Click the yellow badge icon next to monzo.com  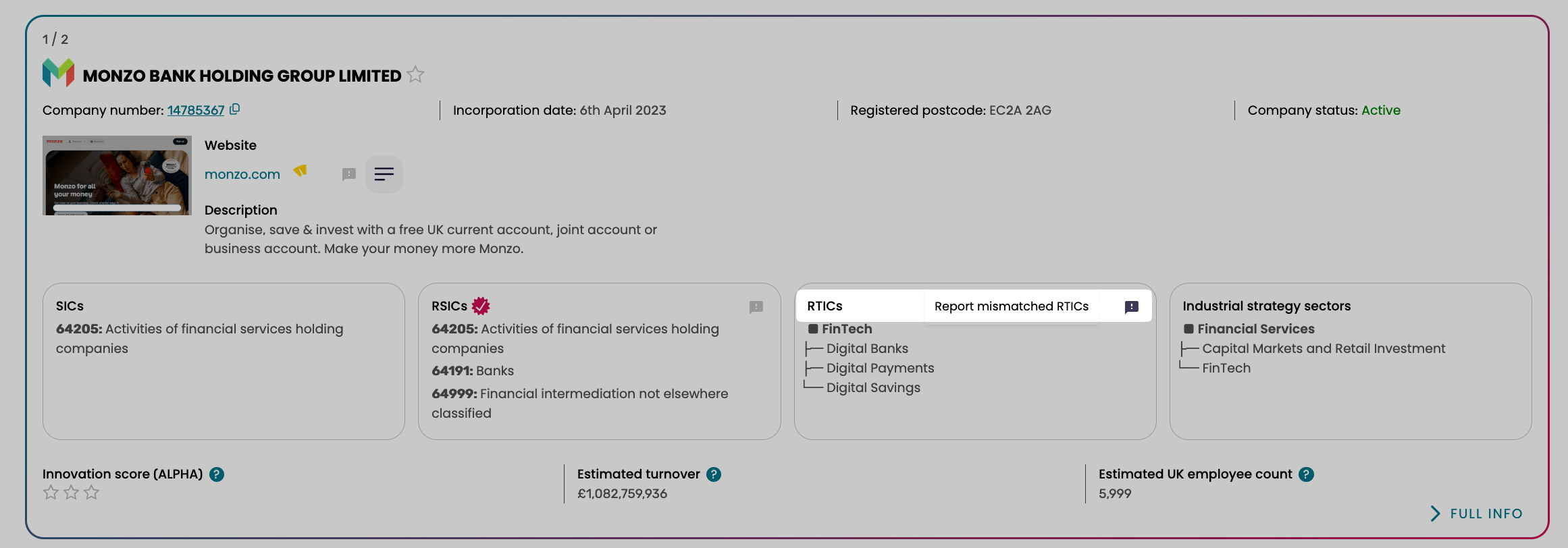click(x=300, y=171)
